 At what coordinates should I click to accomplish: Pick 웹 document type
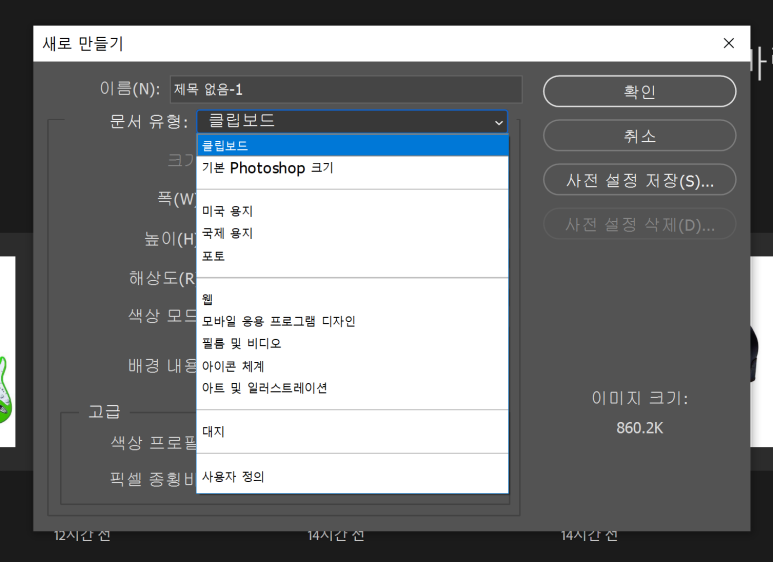(x=352, y=299)
